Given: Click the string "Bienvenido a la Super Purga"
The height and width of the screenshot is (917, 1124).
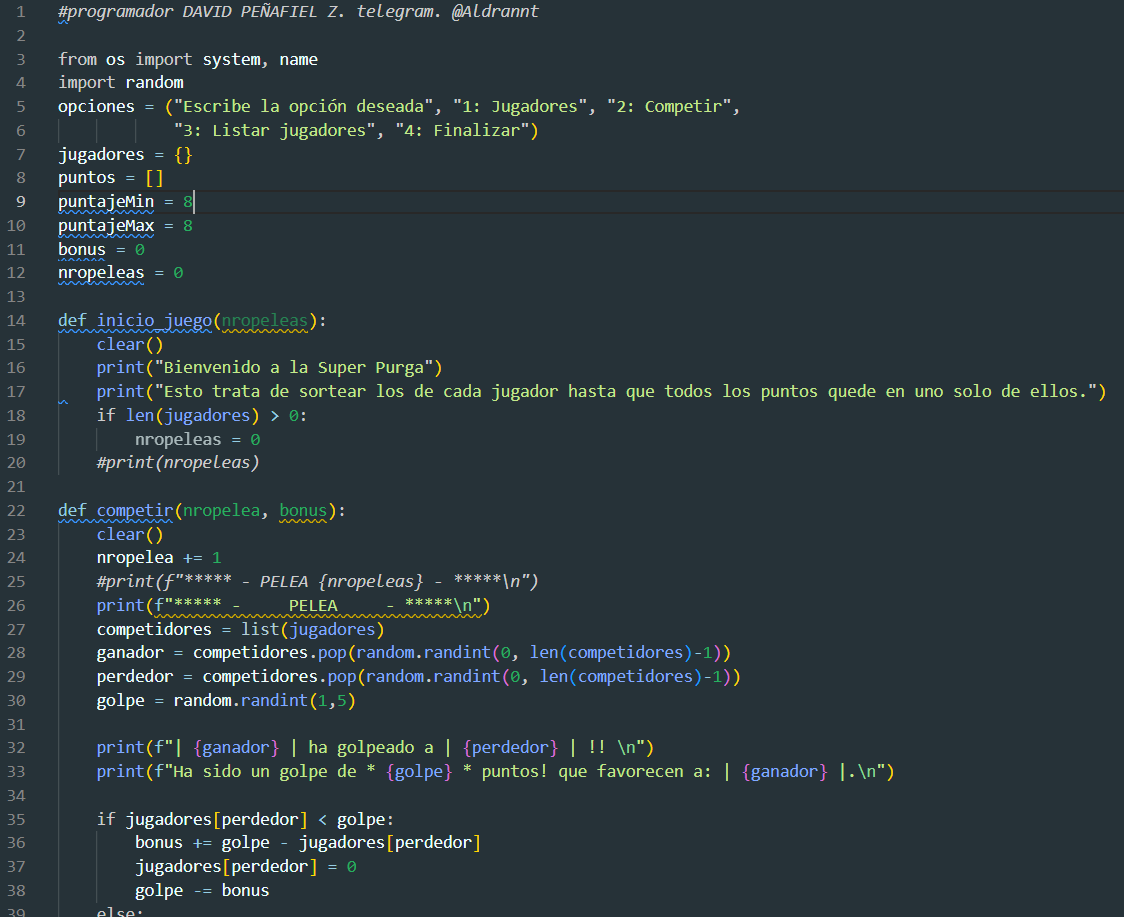Looking at the screenshot, I should 294,368.
